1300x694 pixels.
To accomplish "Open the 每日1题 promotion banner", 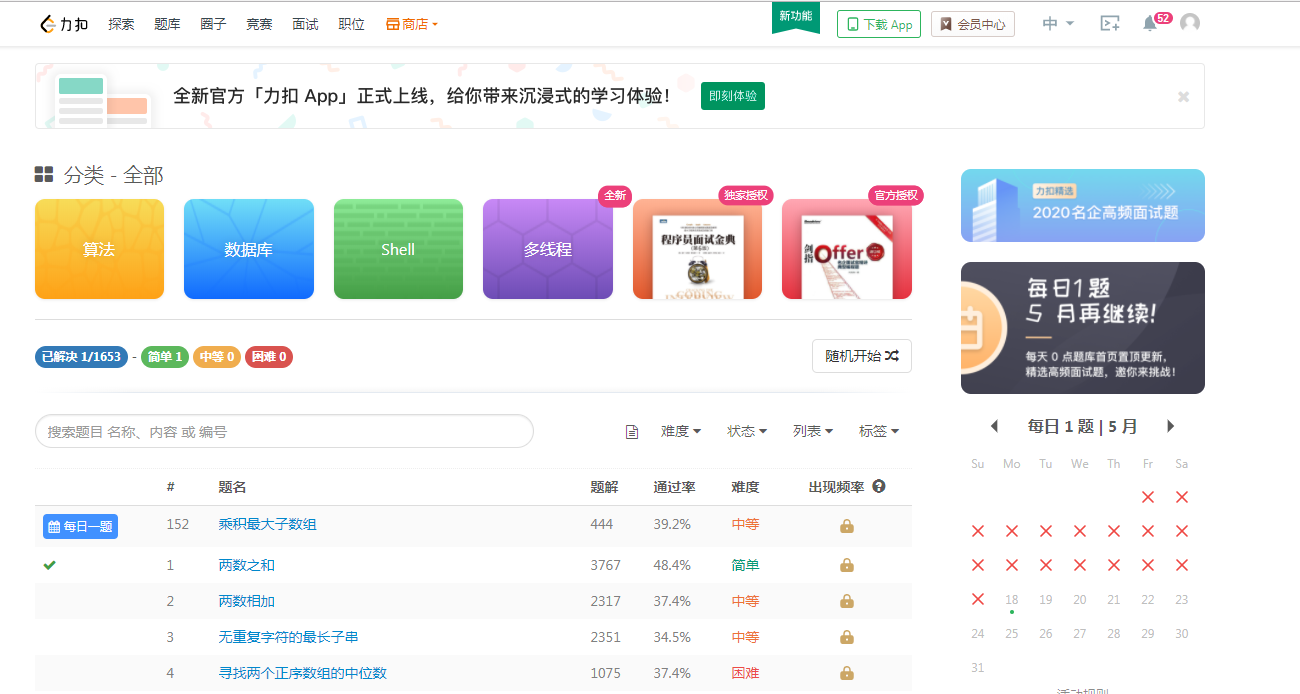I will pos(1083,328).
